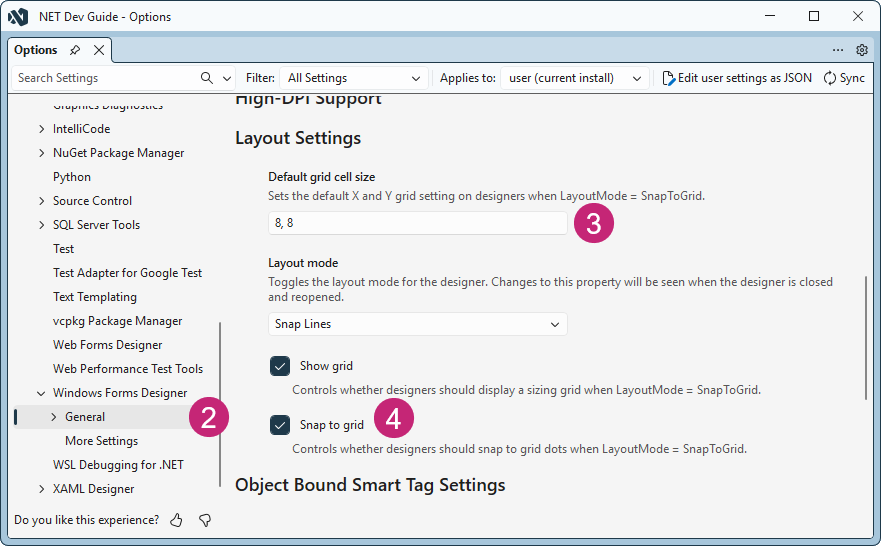The width and height of the screenshot is (881, 546).
Task: Maximize the Options window
Action: coord(814,16)
